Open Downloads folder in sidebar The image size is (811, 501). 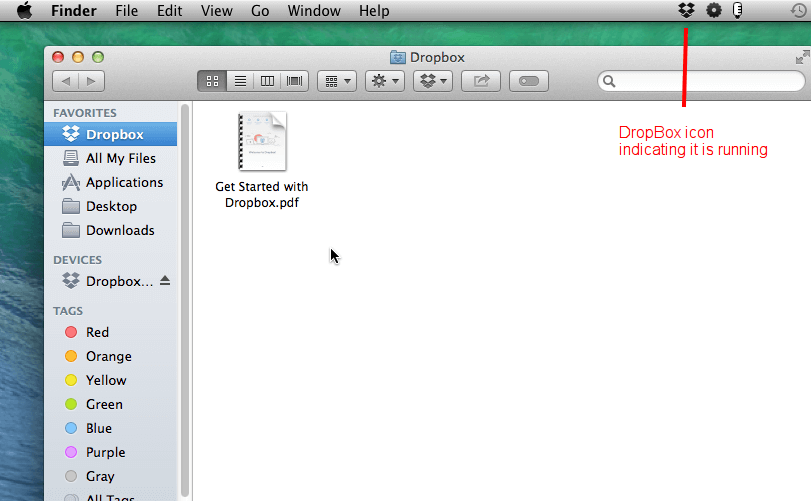[111, 230]
